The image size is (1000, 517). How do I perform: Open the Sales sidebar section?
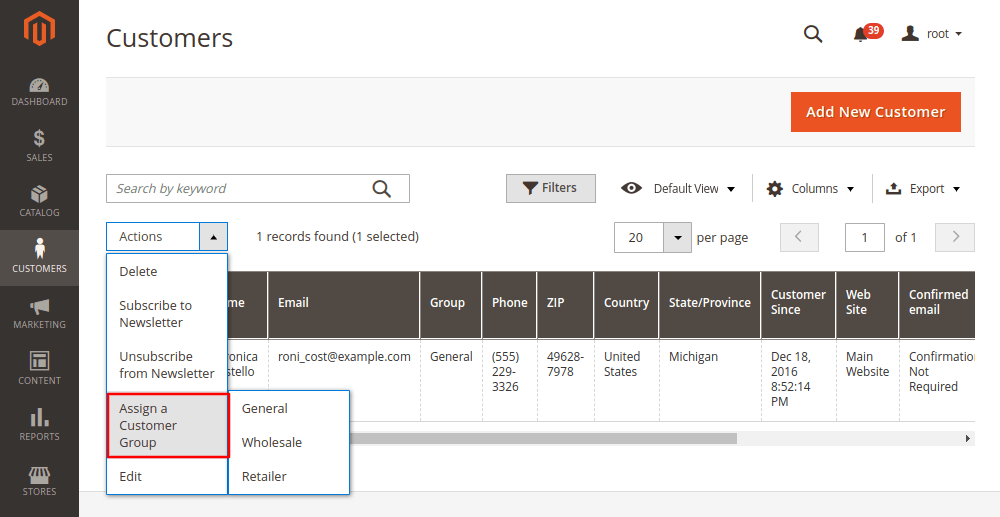[x=40, y=146]
